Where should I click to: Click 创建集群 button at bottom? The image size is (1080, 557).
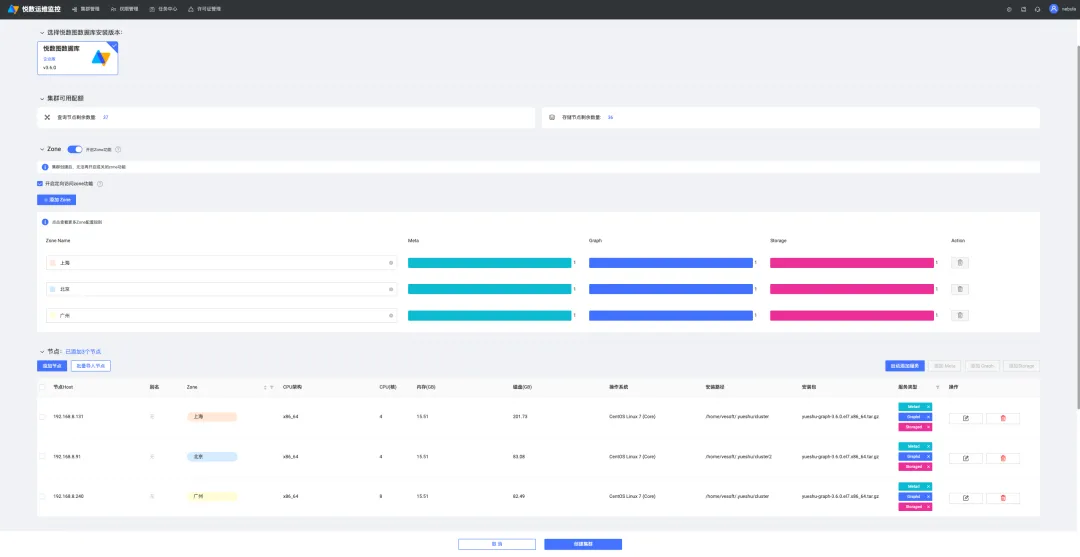pos(583,544)
